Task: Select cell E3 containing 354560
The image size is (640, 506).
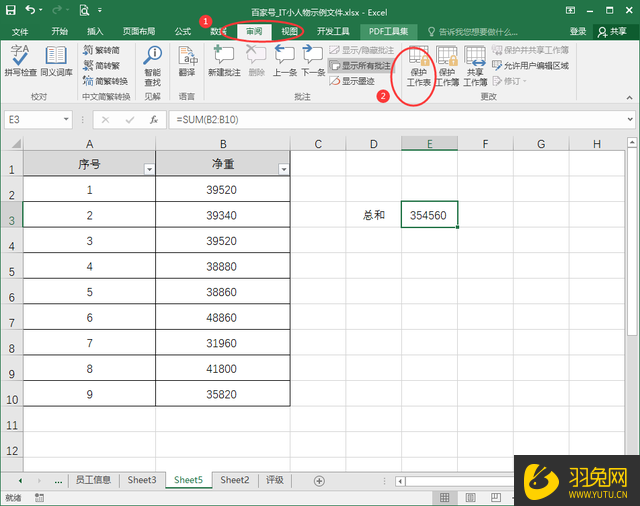Action: [429, 215]
